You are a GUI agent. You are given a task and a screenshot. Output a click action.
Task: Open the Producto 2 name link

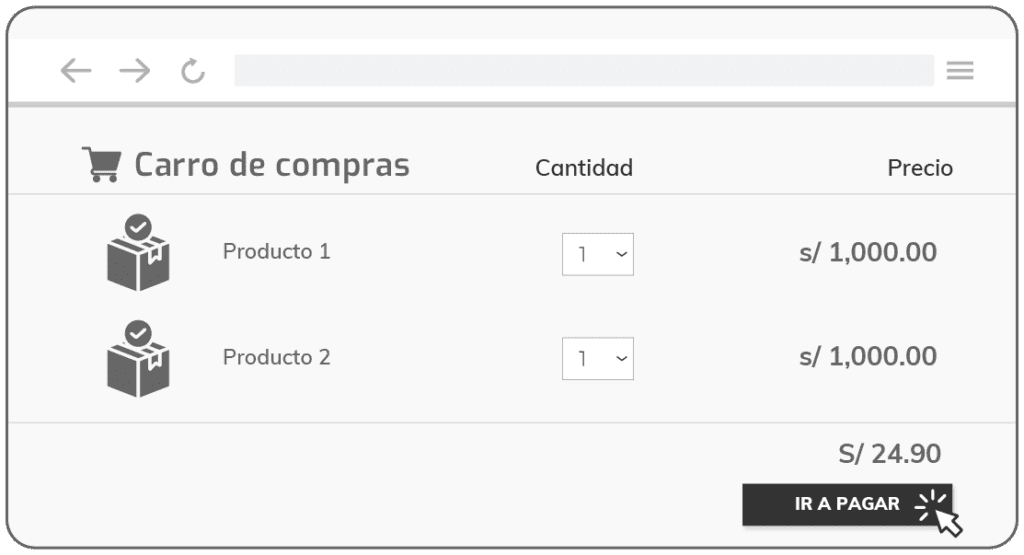tap(276, 357)
